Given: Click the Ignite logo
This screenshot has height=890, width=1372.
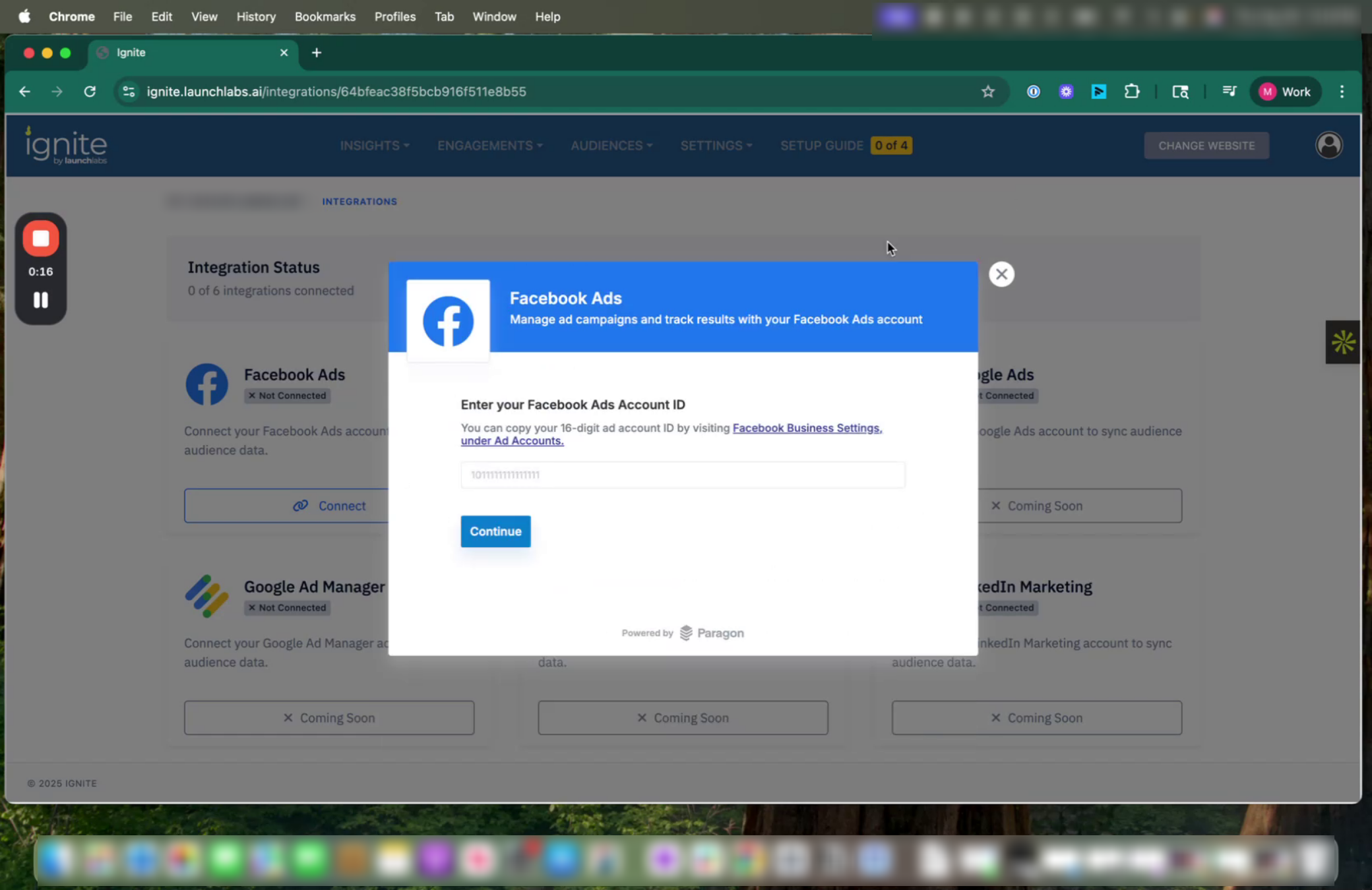Looking at the screenshot, I should click(x=66, y=145).
